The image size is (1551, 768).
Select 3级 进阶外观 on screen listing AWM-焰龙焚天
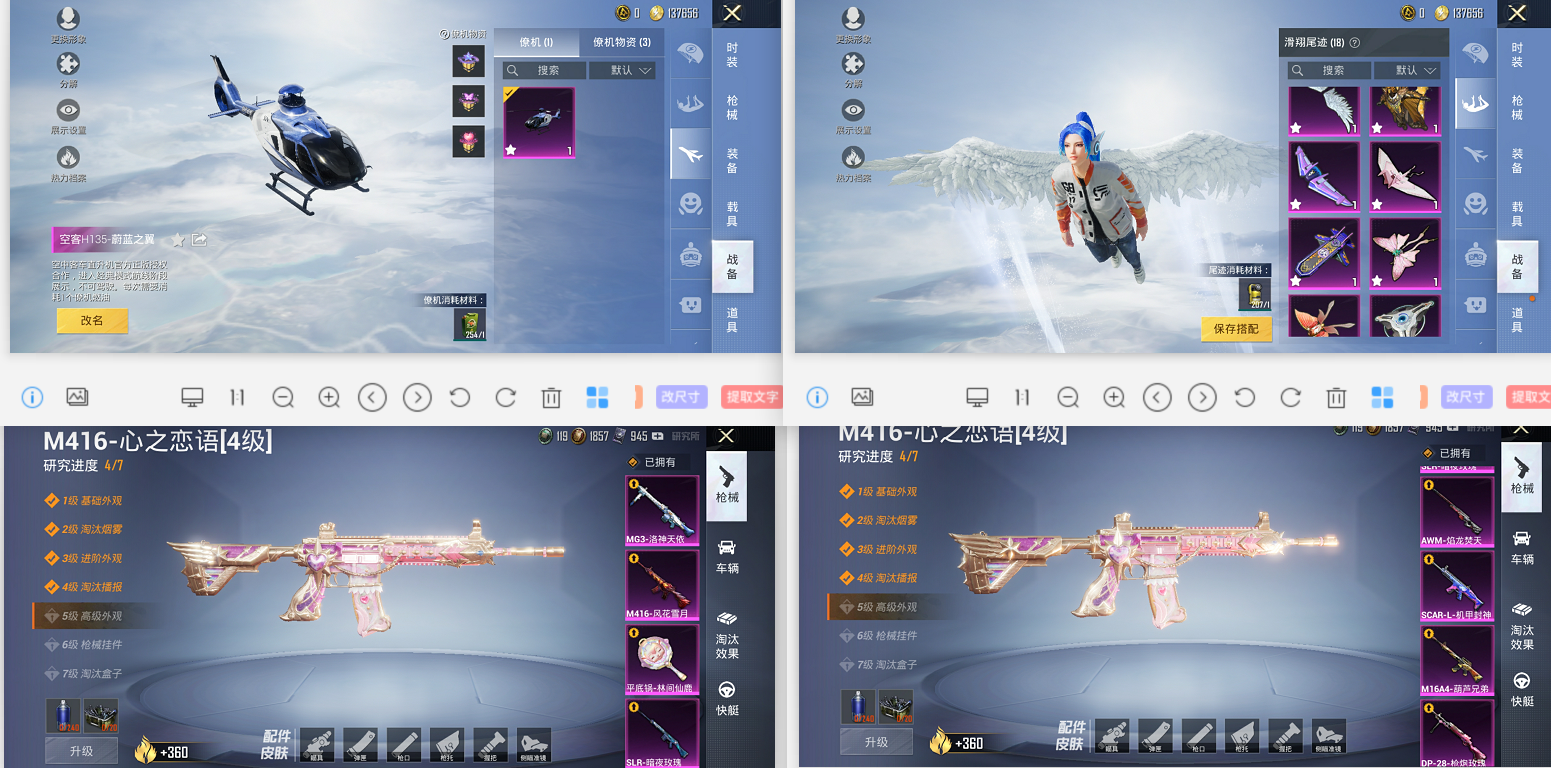(876, 549)
